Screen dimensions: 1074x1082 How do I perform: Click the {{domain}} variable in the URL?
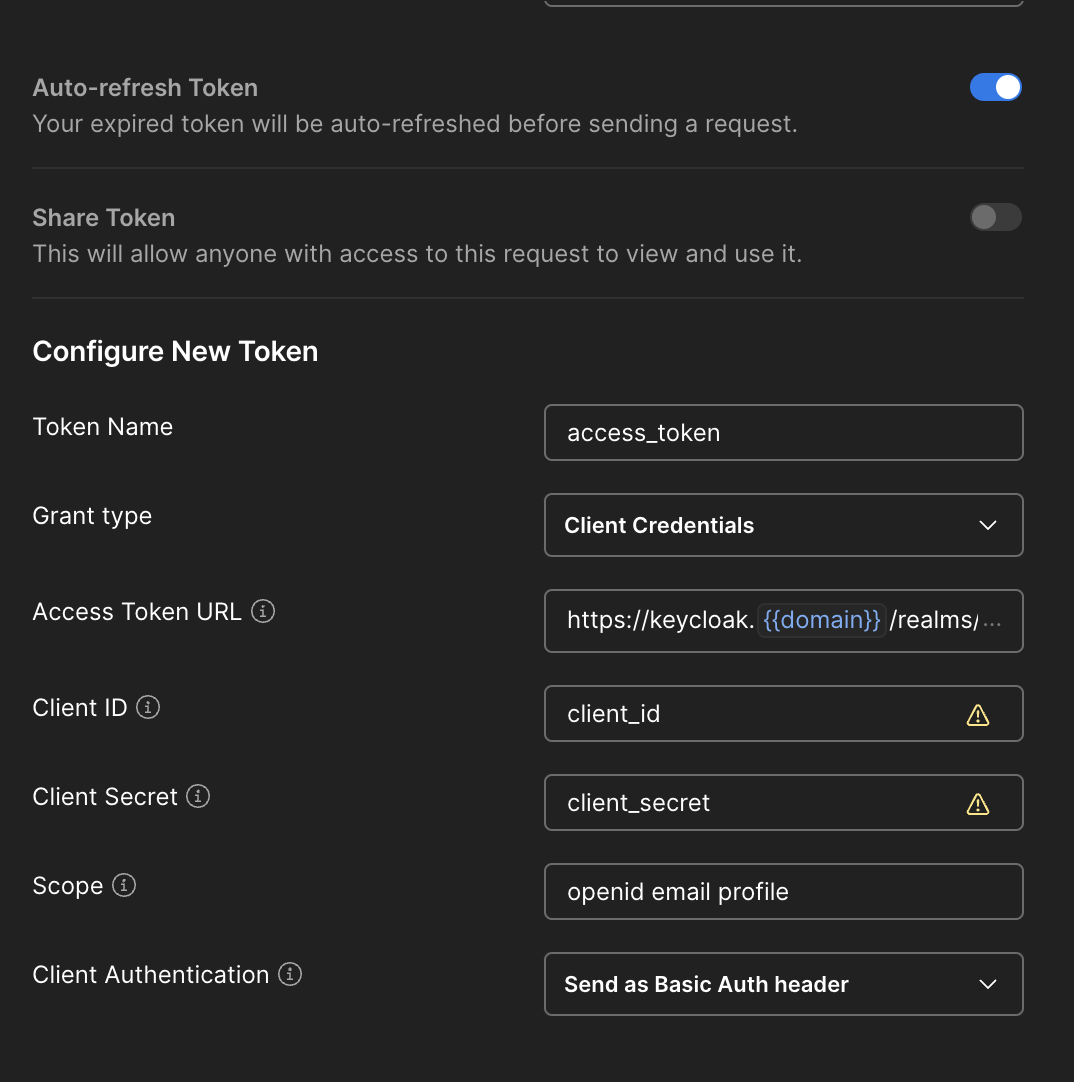click(x=821, y=620)
